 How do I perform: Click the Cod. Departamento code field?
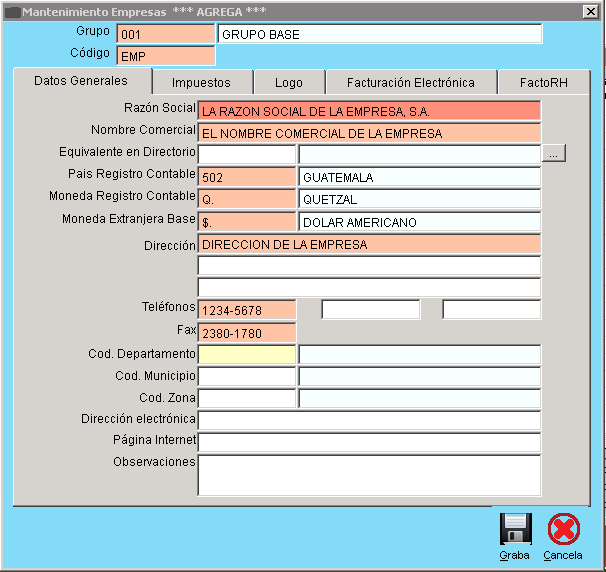click(x=247, y=354)
